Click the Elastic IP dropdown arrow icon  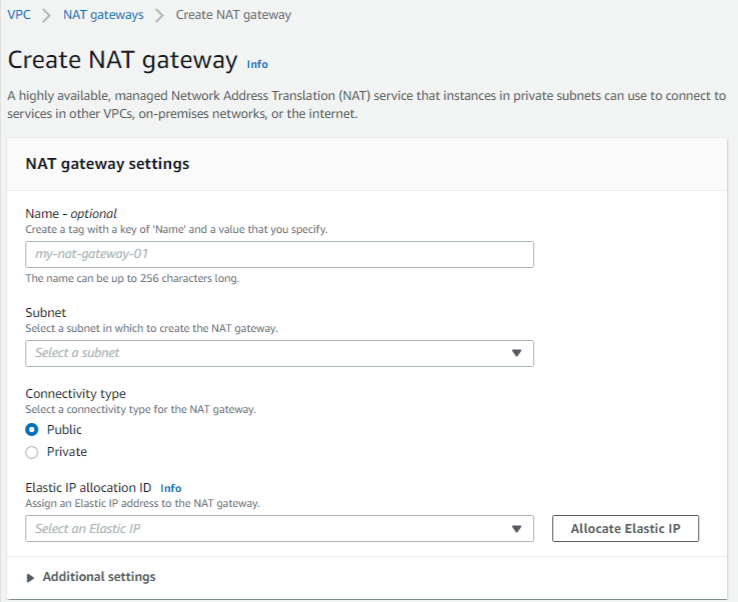pos(516,529)
